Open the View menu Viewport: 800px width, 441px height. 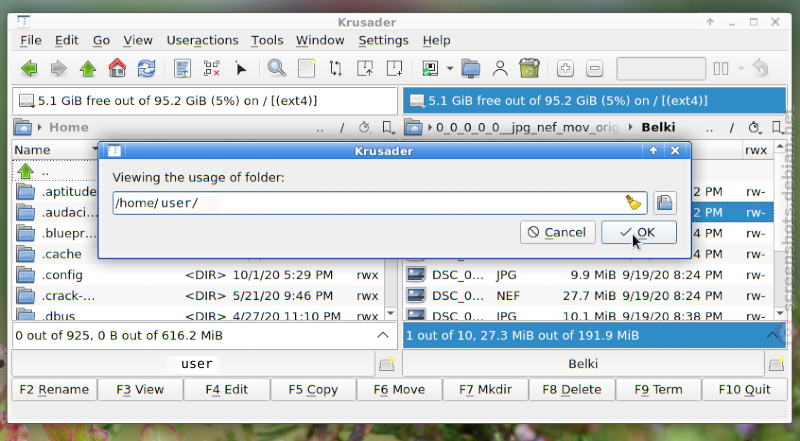pos(138,40)
